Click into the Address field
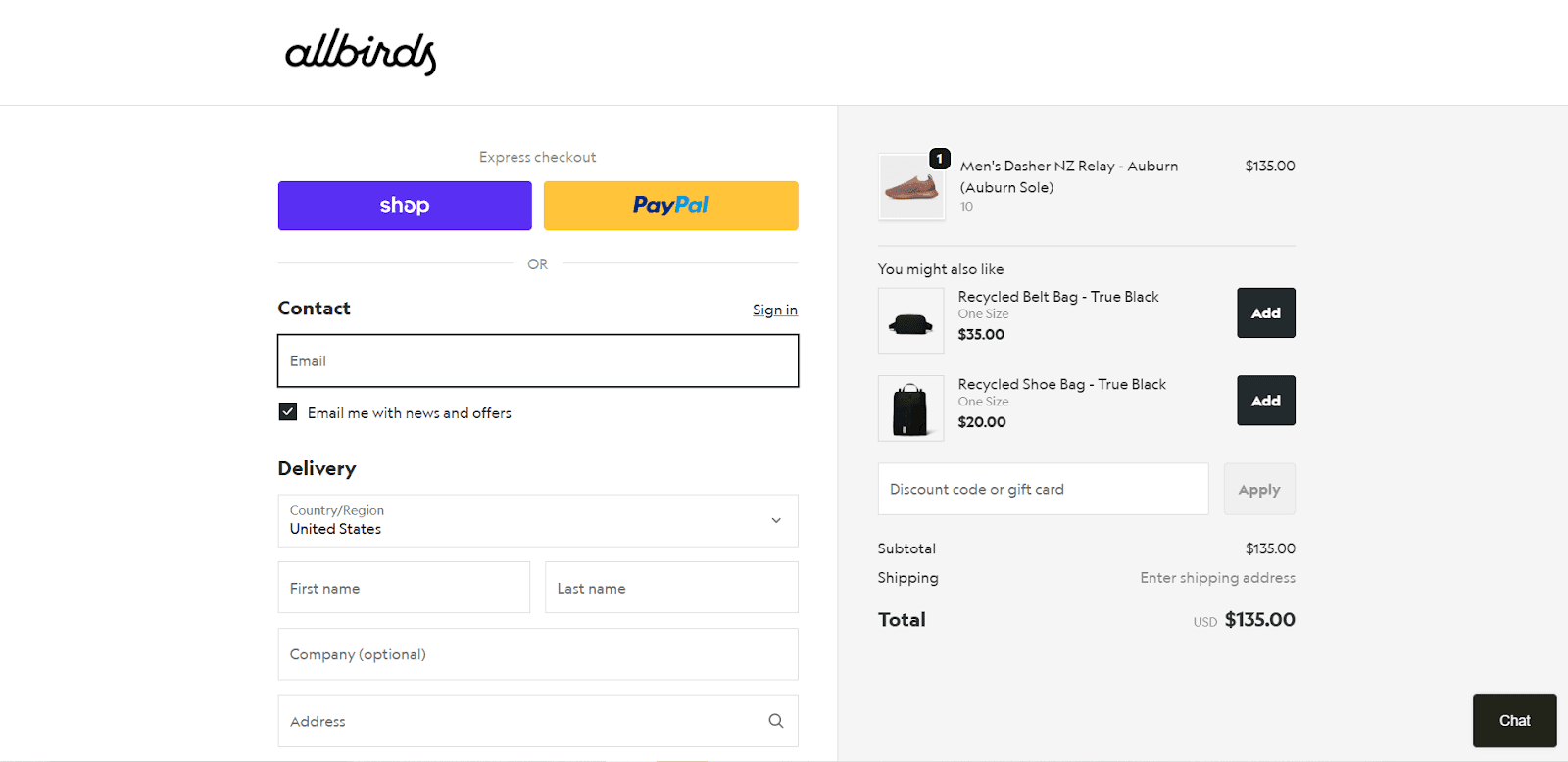1568x762 pixels. tap(538, 721)
